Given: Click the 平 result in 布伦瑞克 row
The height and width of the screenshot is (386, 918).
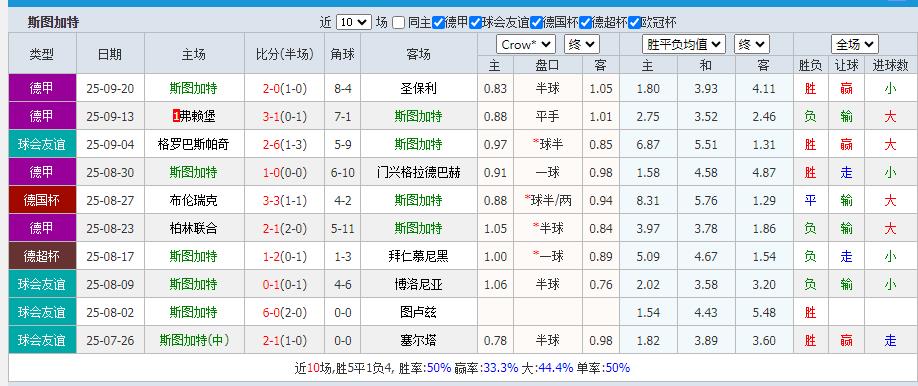Looking at the screenshot, I should click(810, 200).
